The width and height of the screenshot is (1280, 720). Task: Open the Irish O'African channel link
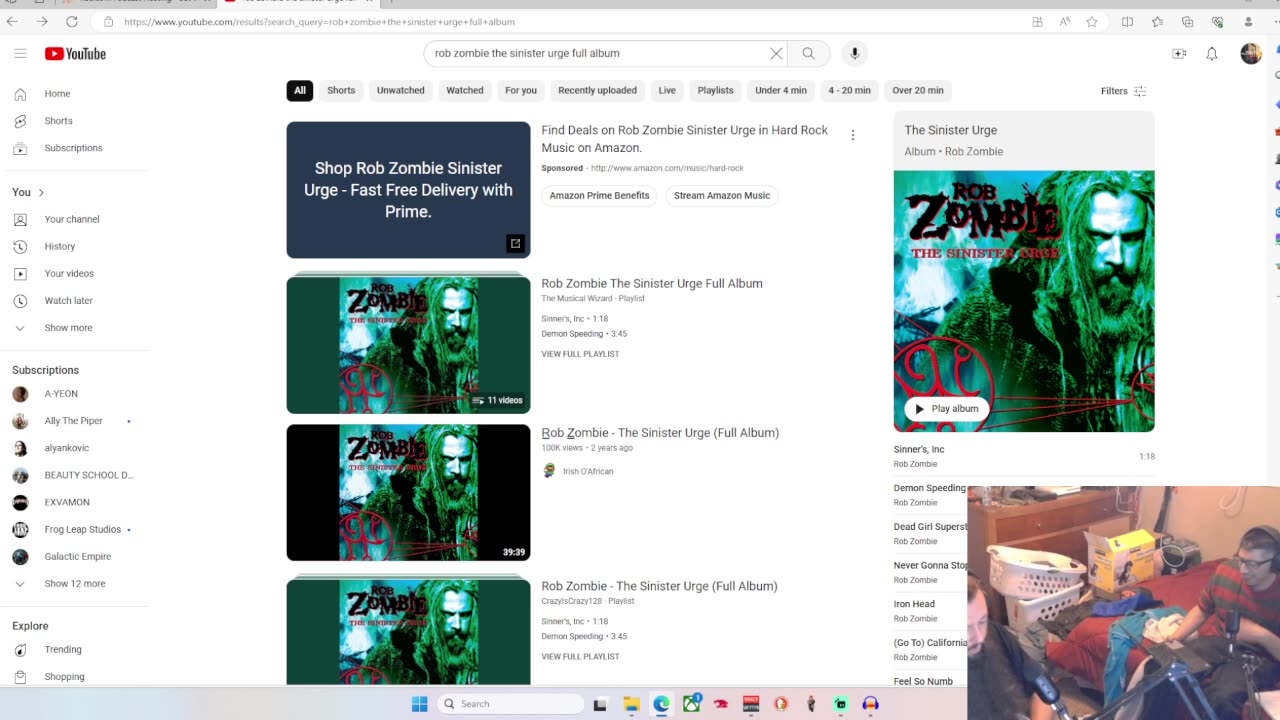[588, 471]
